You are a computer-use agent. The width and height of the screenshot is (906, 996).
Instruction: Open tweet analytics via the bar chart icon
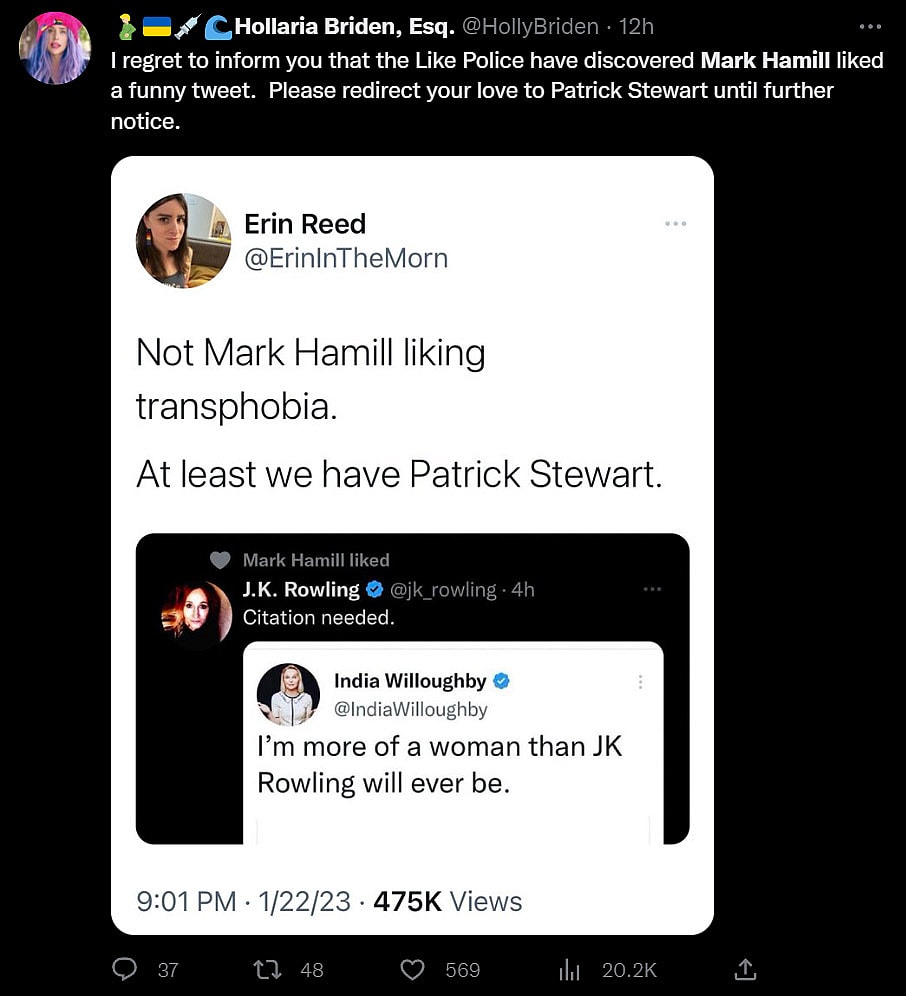click(569, 969)
